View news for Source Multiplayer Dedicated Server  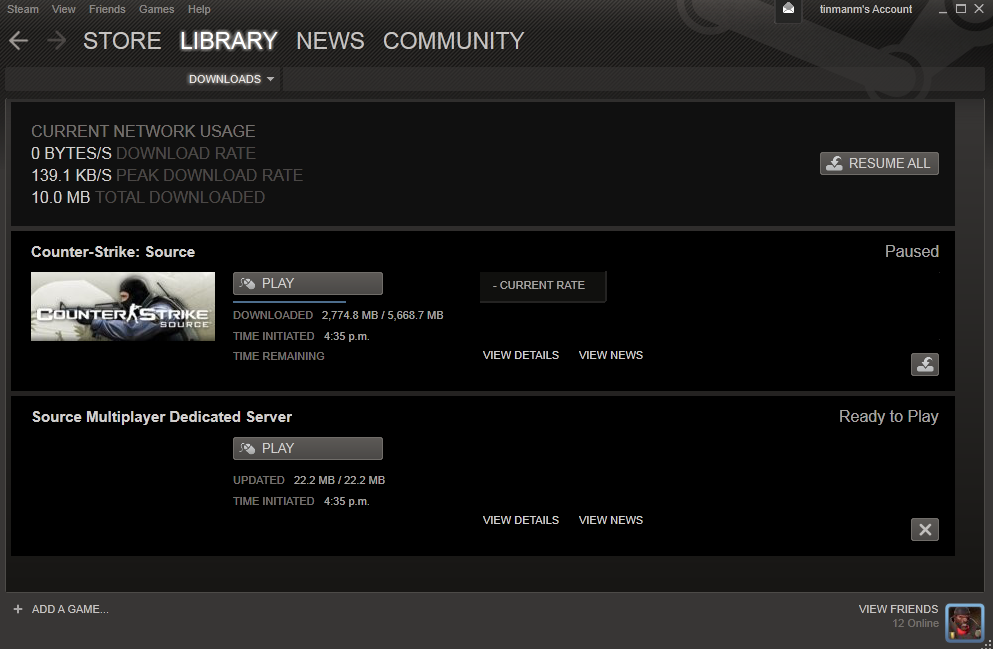coord(610,520)
